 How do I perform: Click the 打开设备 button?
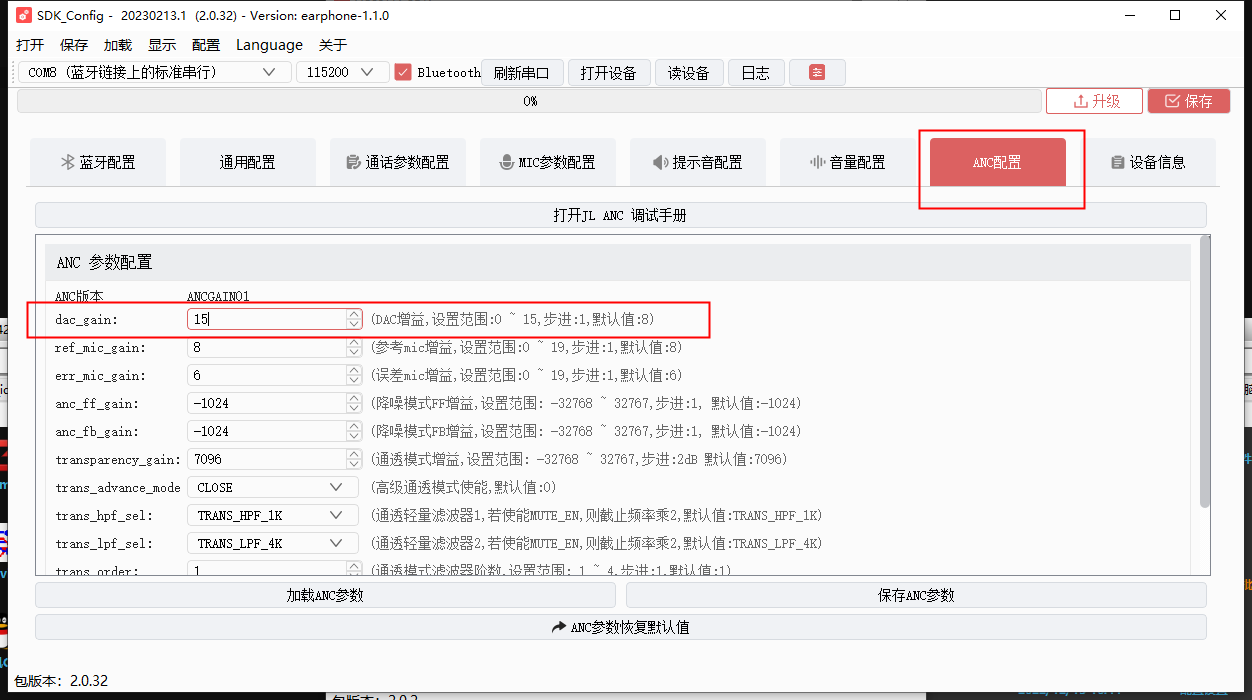coord(609,73)
